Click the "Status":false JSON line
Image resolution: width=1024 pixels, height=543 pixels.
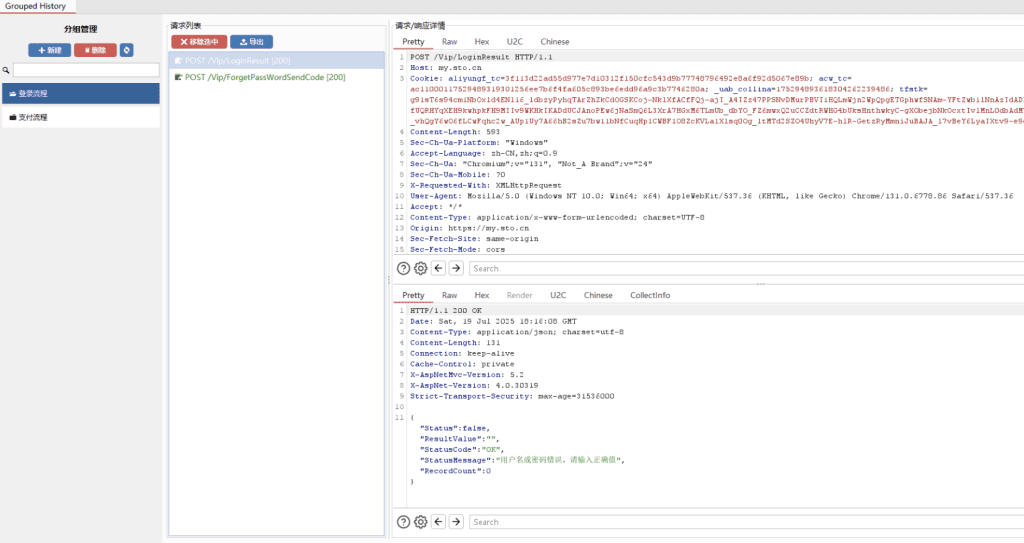[455, 429]
